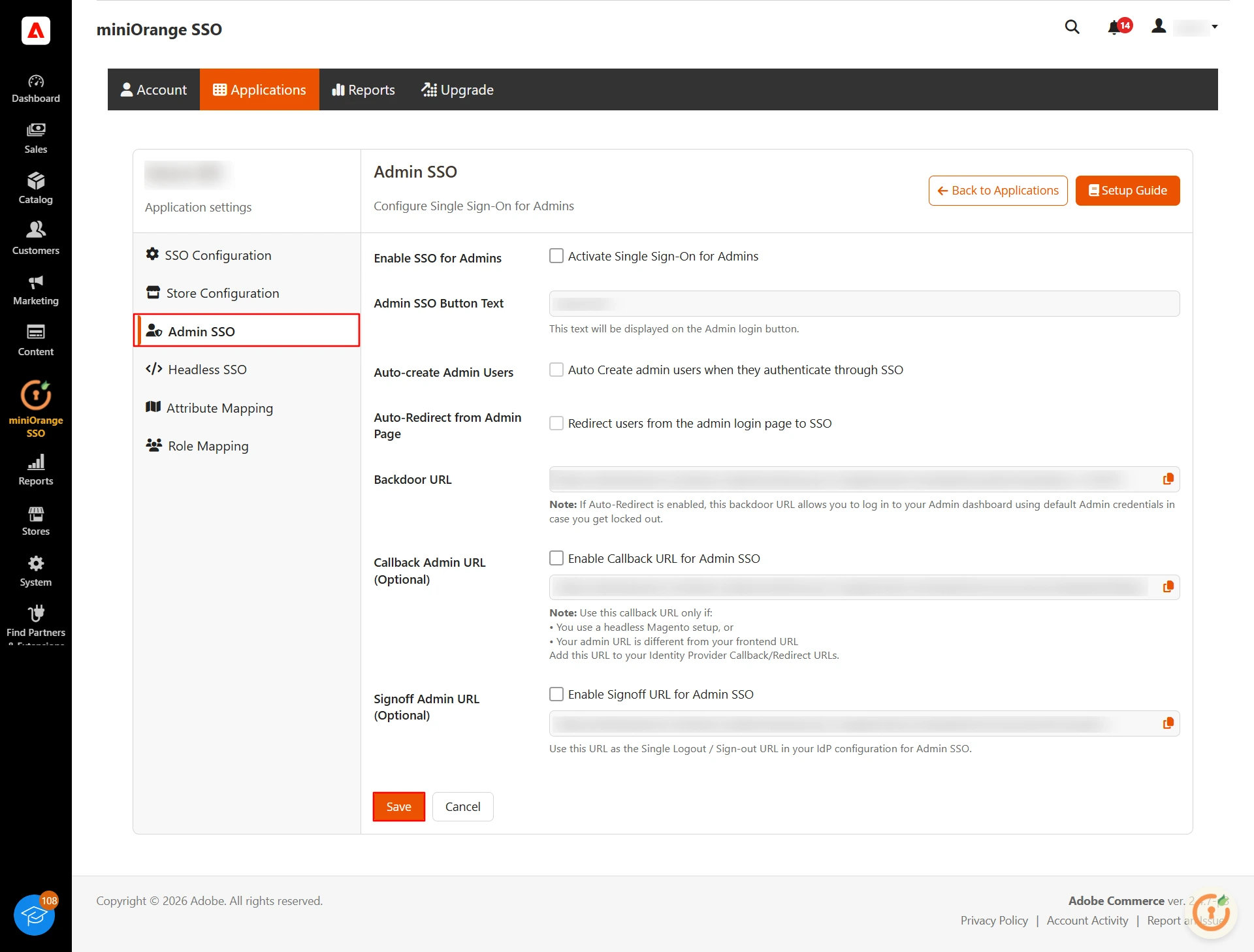Open the Marketing sidebar section
The width and height of the screenshot is (1254, 952).
point(36,291)
